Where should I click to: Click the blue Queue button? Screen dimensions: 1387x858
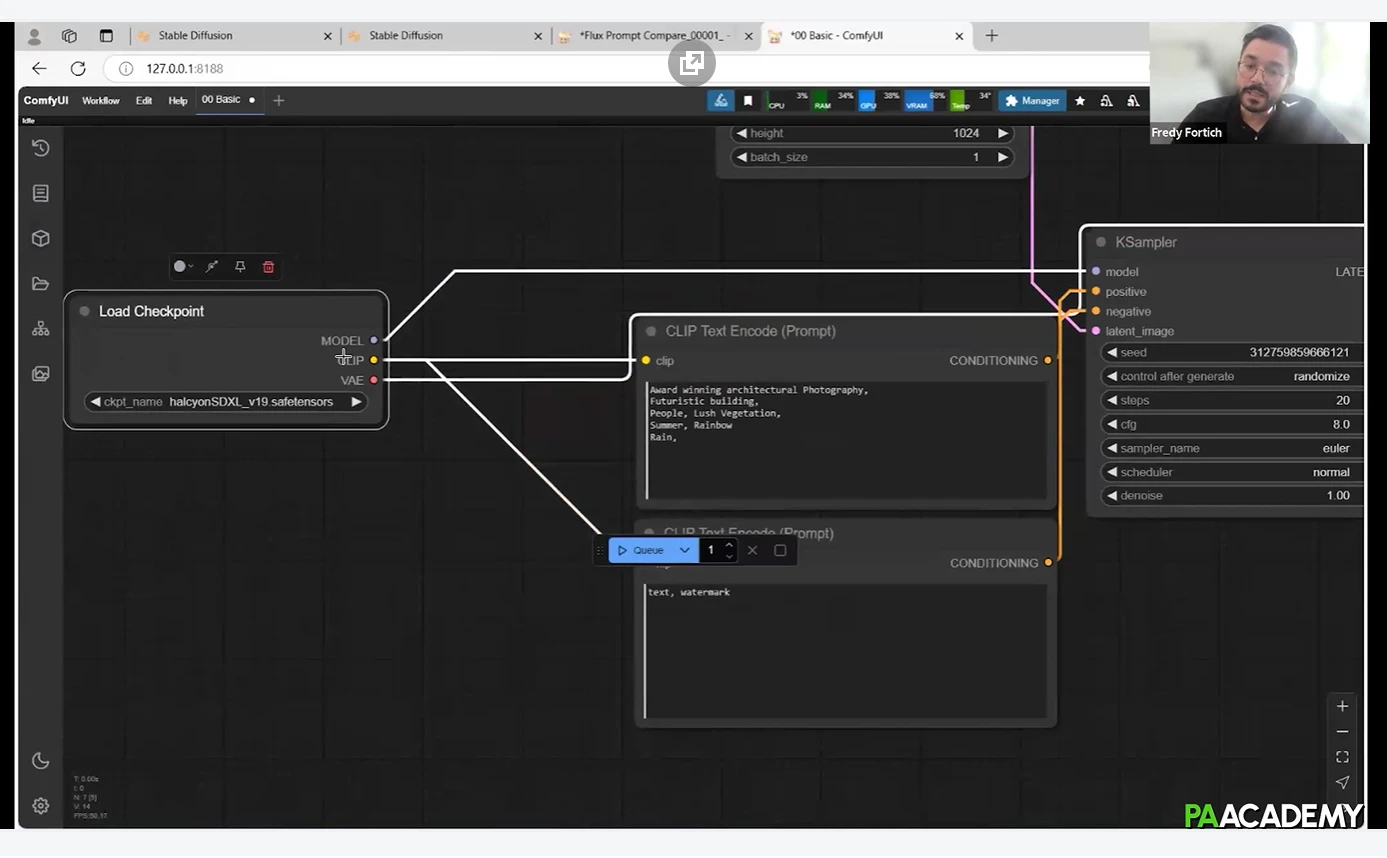pyautogui.click(x=641, y=550)
